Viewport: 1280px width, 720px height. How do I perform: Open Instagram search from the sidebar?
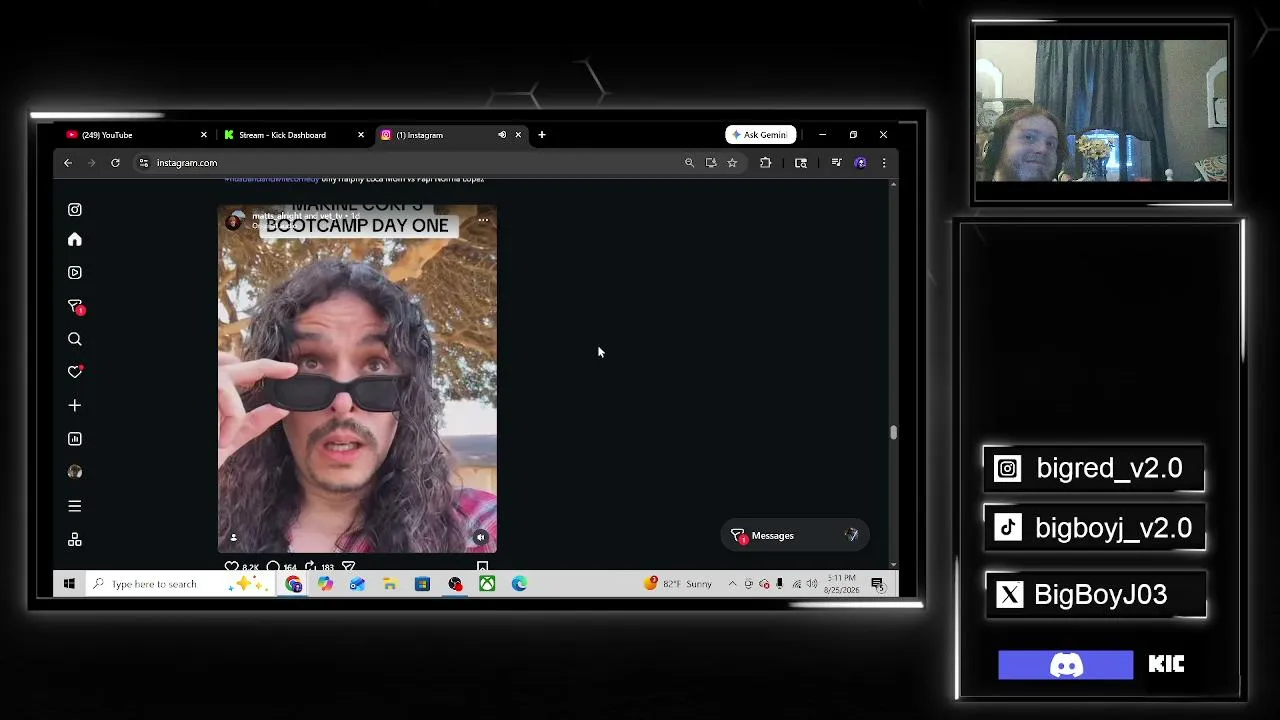coord(75,340)
